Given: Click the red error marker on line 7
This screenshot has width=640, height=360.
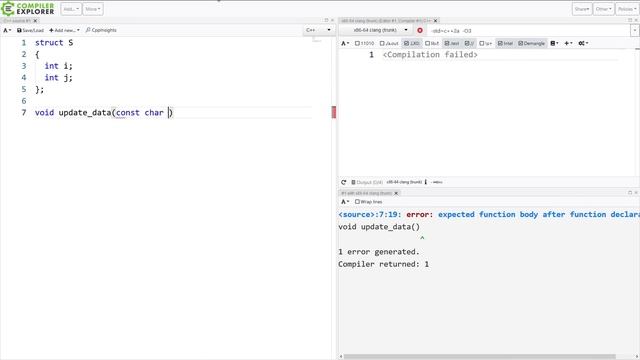Looking at the screenshot, I should (x=334, y=112).
